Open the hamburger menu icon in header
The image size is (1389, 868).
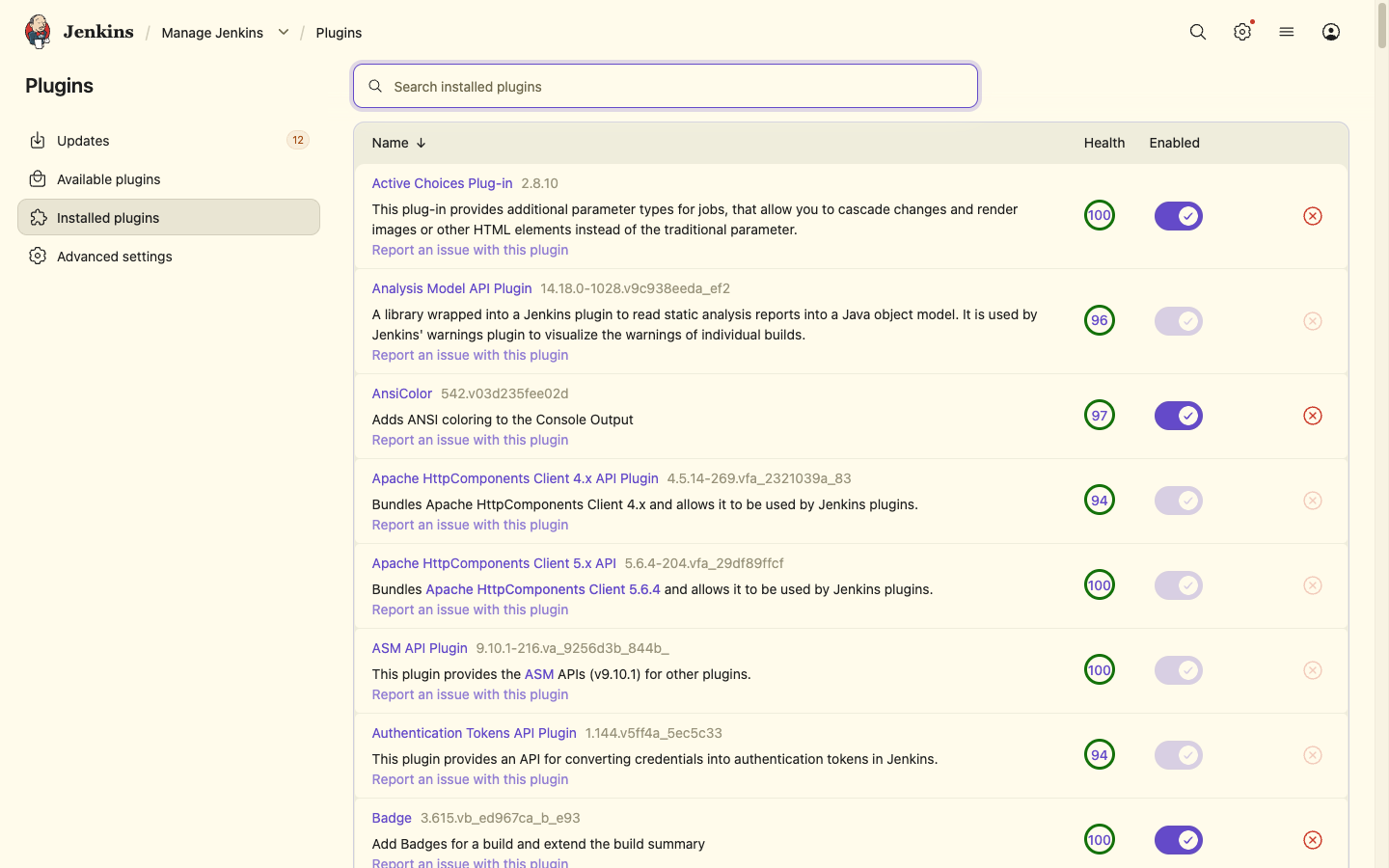1287,32
